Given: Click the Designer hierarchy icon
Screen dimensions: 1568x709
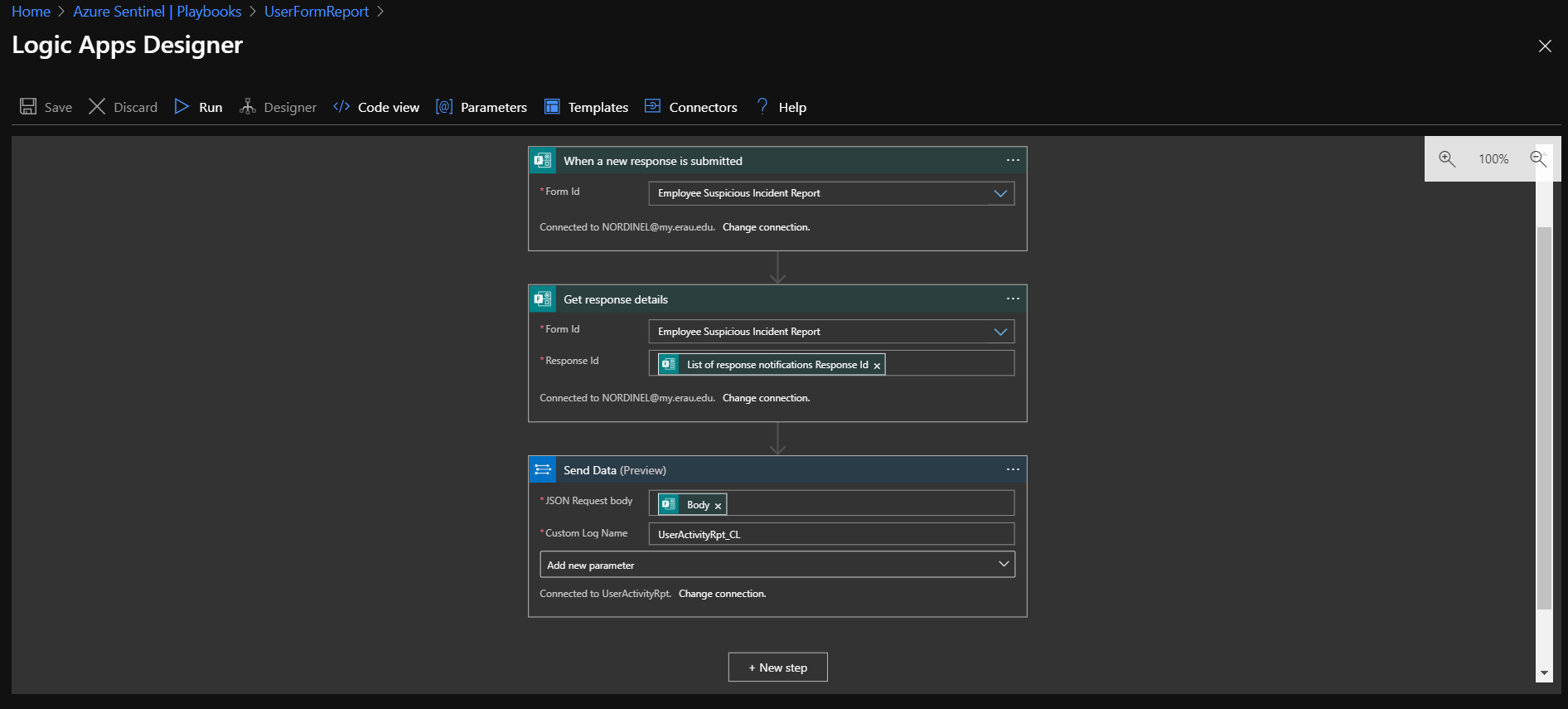Looking at the screenshot, I should [x=247, y=106].
